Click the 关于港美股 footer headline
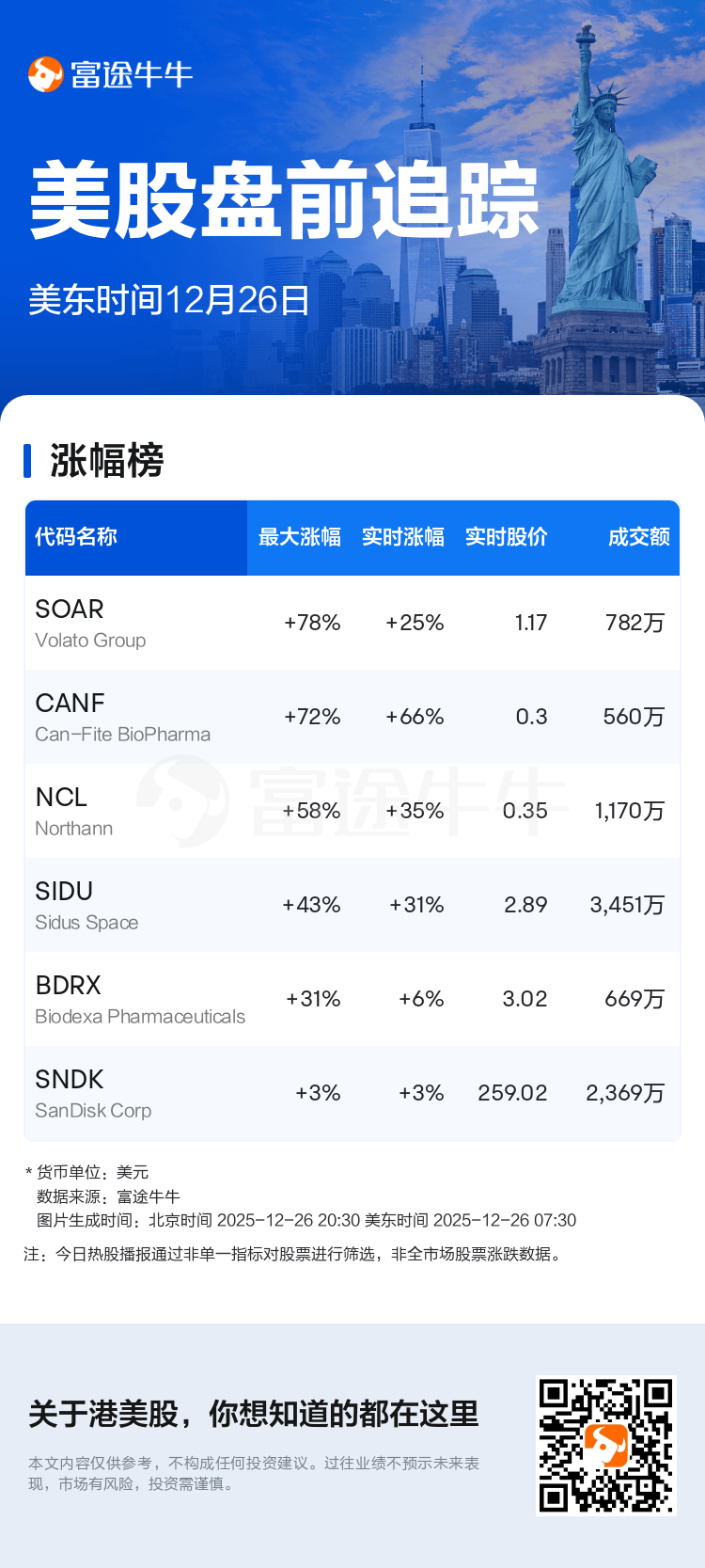The width and height of the screenshot is (705, 1568). (254, 1414)
